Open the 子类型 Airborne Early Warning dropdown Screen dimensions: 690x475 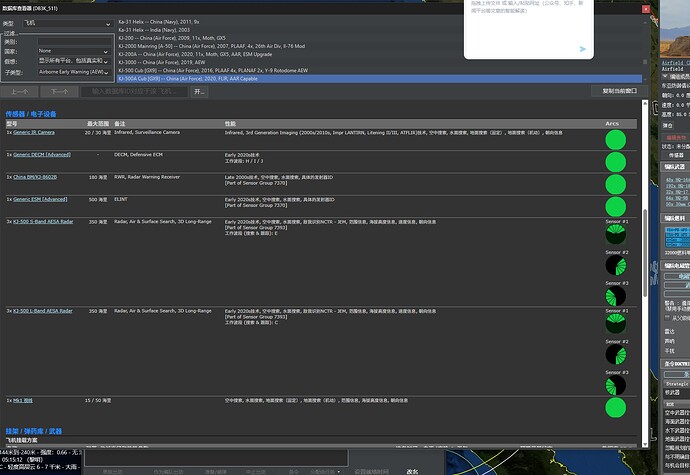point(72,72)
